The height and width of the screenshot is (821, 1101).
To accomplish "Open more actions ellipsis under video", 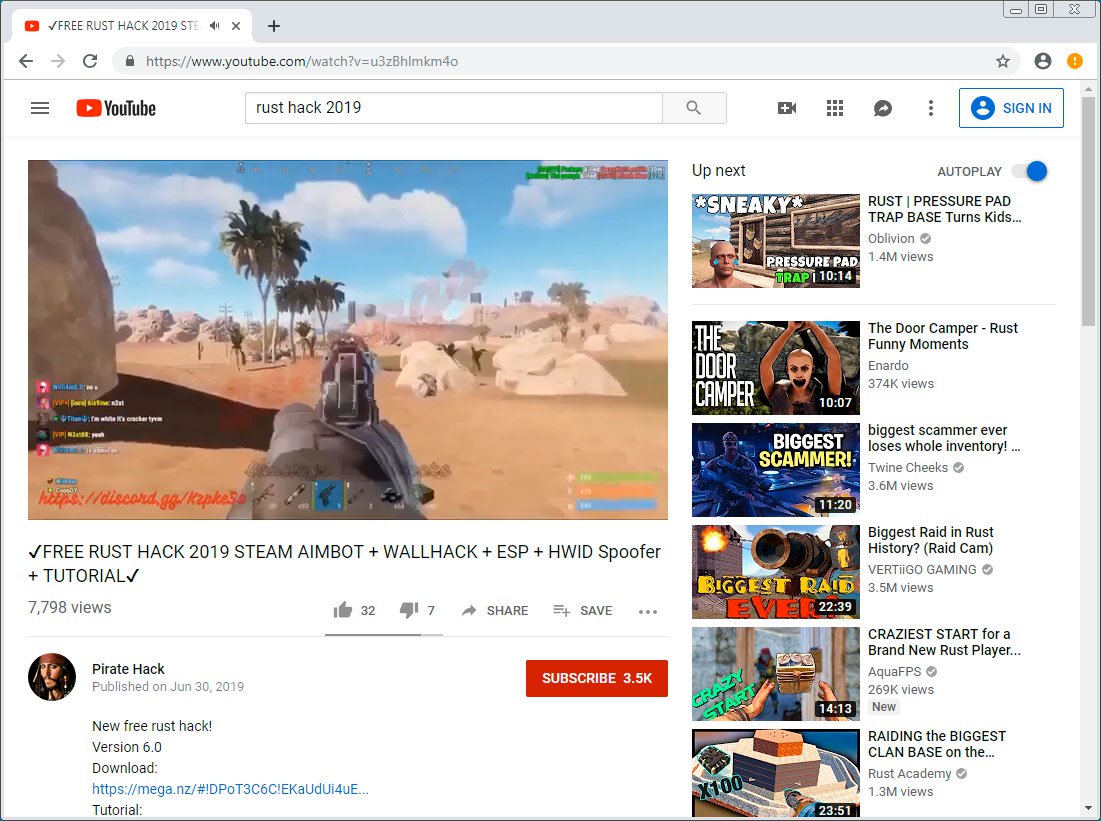I will pos(647,612).
